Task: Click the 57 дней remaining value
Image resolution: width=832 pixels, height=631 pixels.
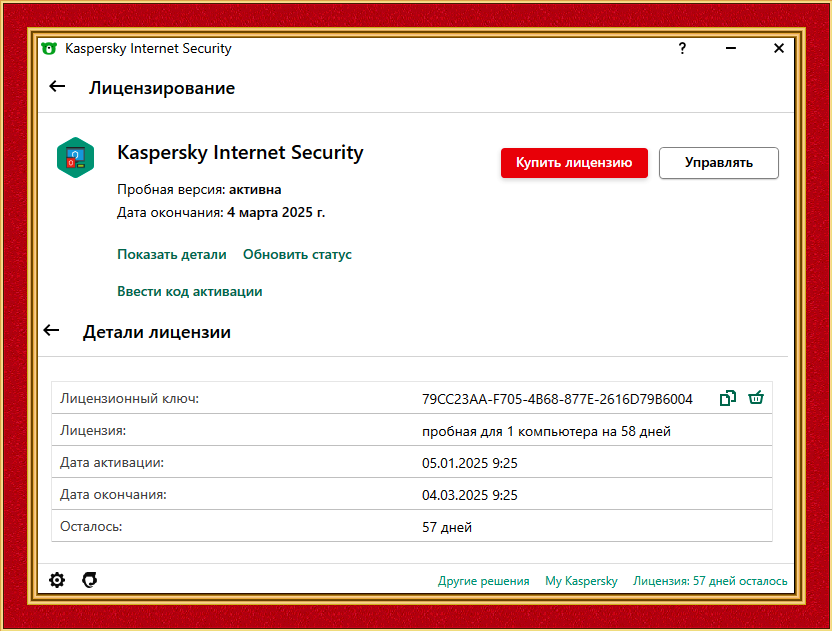Action: (447, 528)
